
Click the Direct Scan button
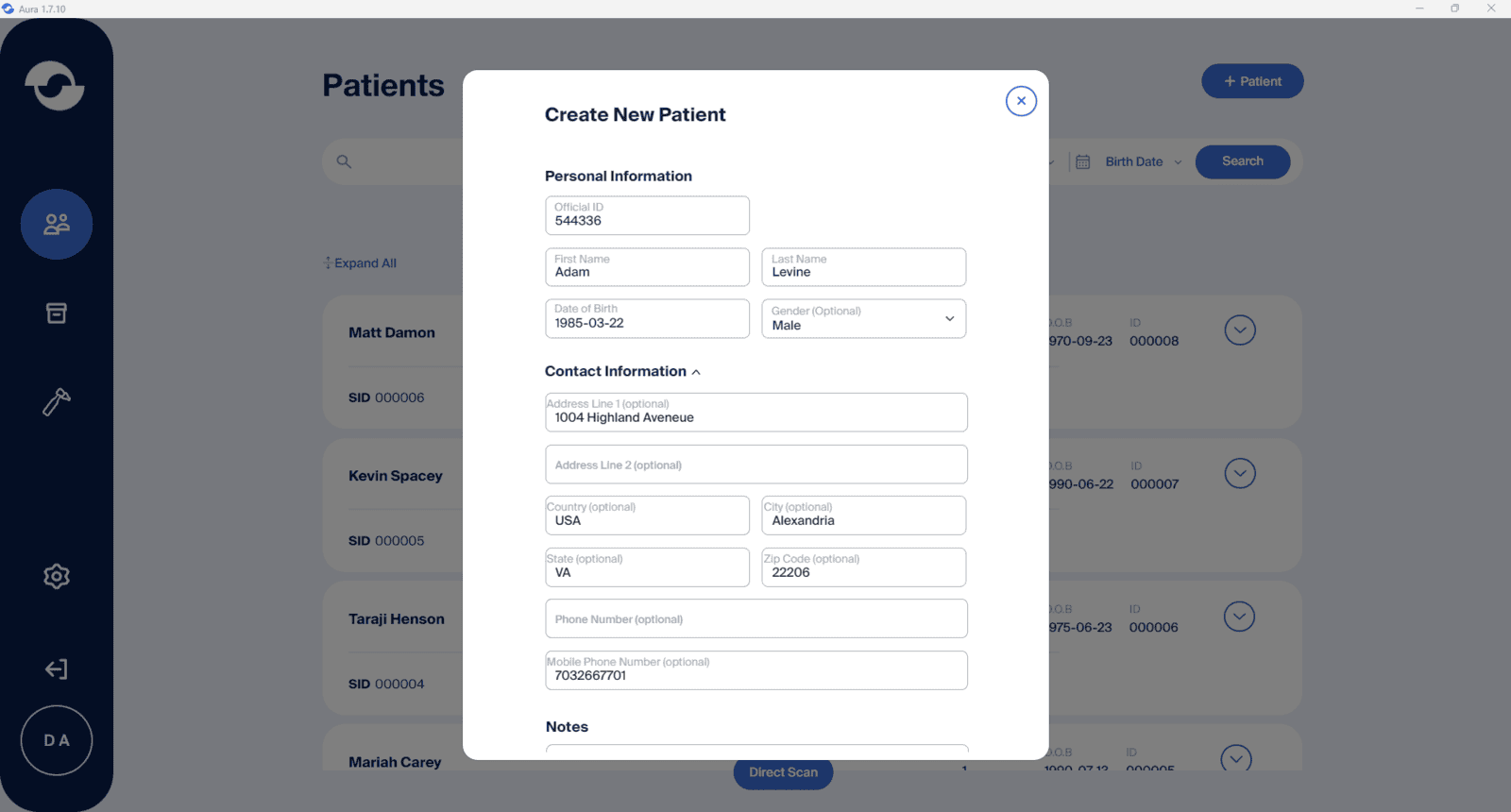tap(783, 772)
